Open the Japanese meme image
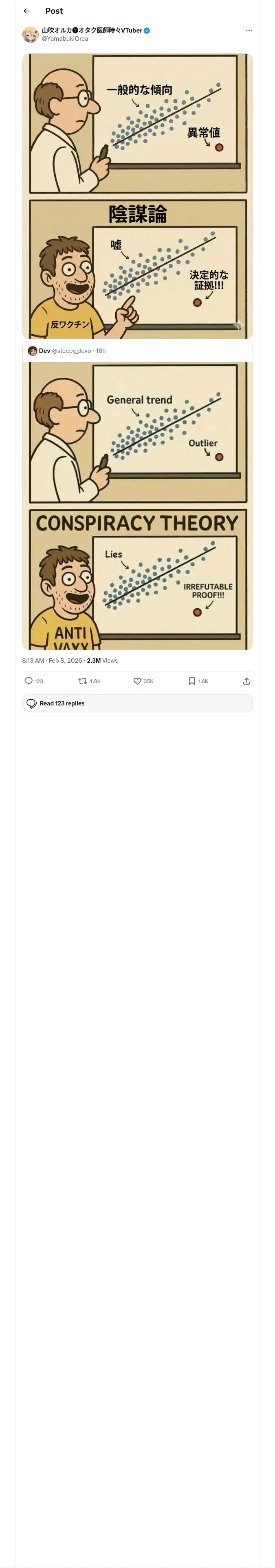This screenshot has height=1568, width=275. 137,196
